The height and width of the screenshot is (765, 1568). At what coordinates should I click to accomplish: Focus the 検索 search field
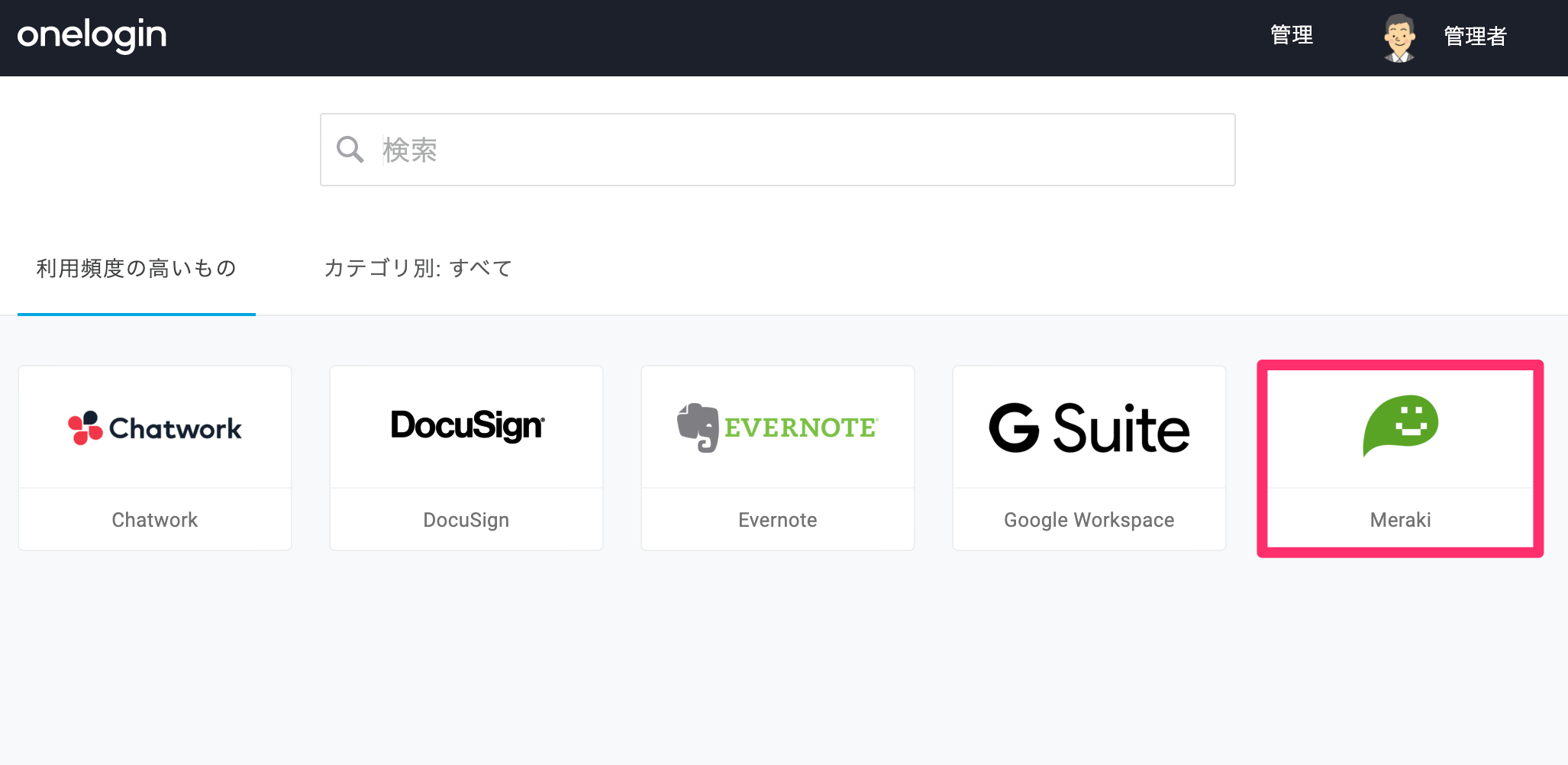pyautogui.click(x=777, y=150)
